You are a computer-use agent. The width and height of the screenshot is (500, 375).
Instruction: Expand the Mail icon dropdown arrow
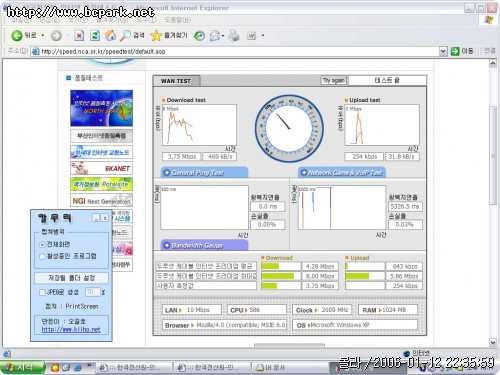click(223, 36)
